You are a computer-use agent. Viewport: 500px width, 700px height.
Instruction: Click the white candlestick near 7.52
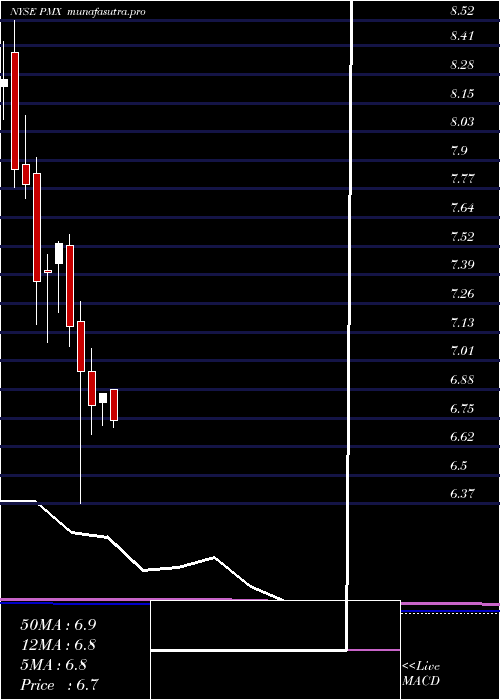tap(59, 254)
